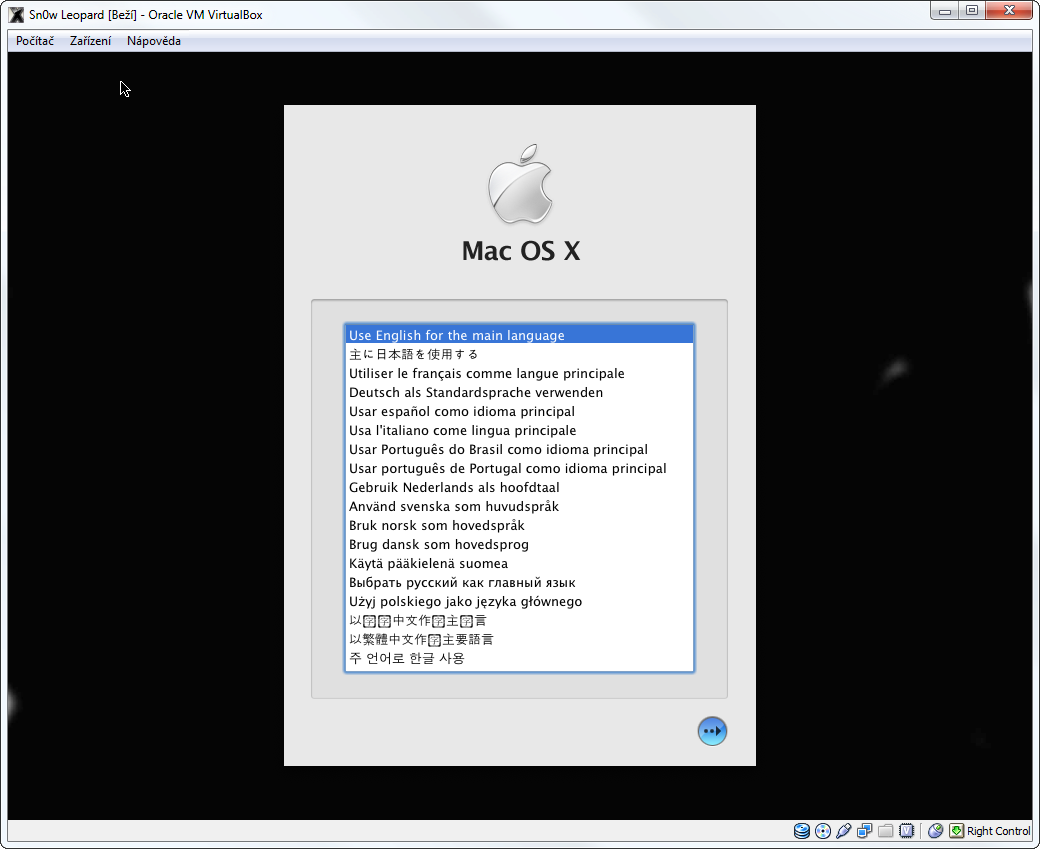The width and height of the screenshot is (1040, 849).
Task: Select the Simplified Chinese row with missing glyphs
Action: click(x=519, y=620)
